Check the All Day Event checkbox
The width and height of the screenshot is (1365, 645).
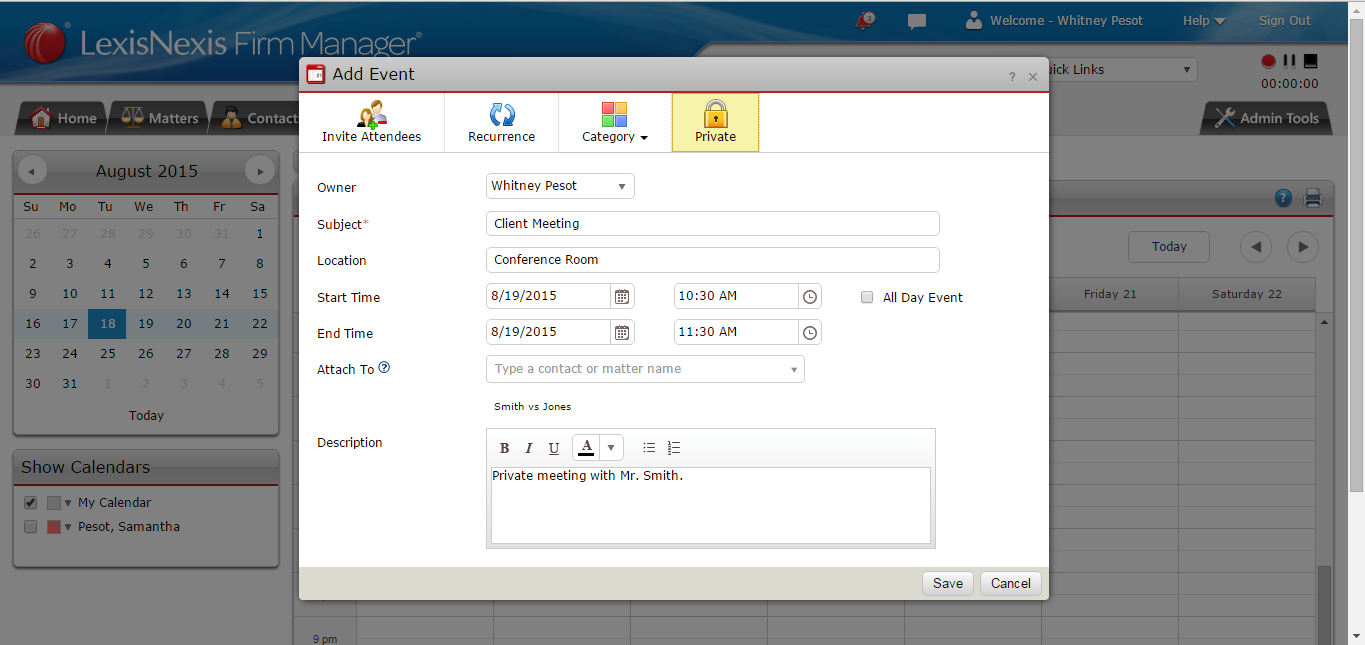pos(867,297)
